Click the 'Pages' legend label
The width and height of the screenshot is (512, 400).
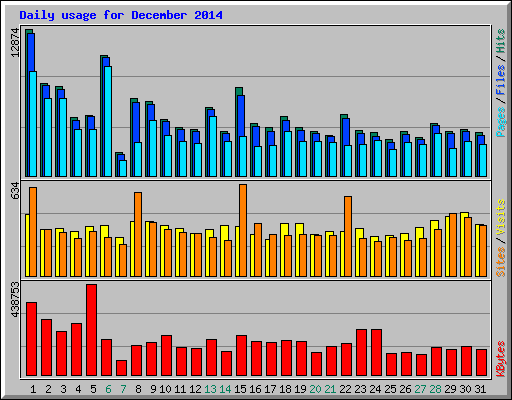point(500,122)
